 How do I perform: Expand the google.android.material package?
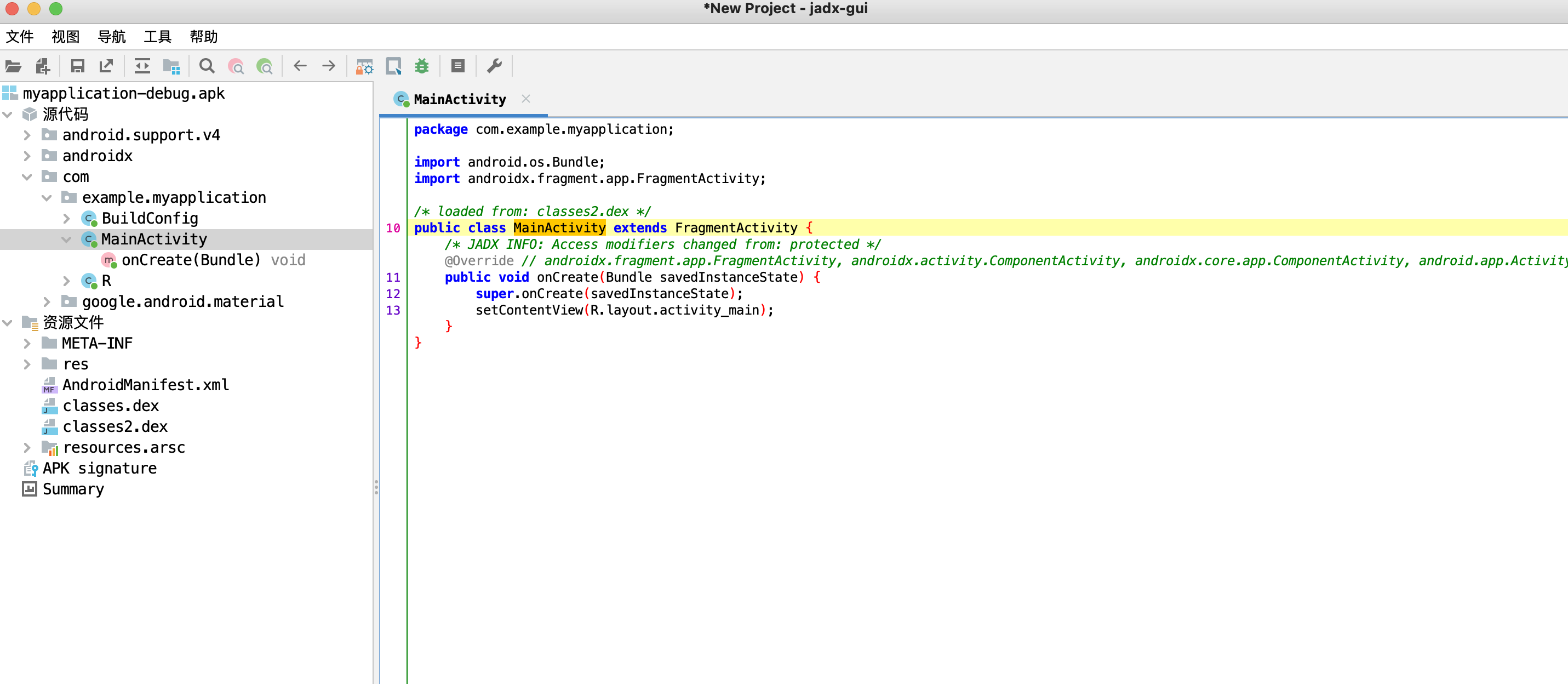coord(47,301)
